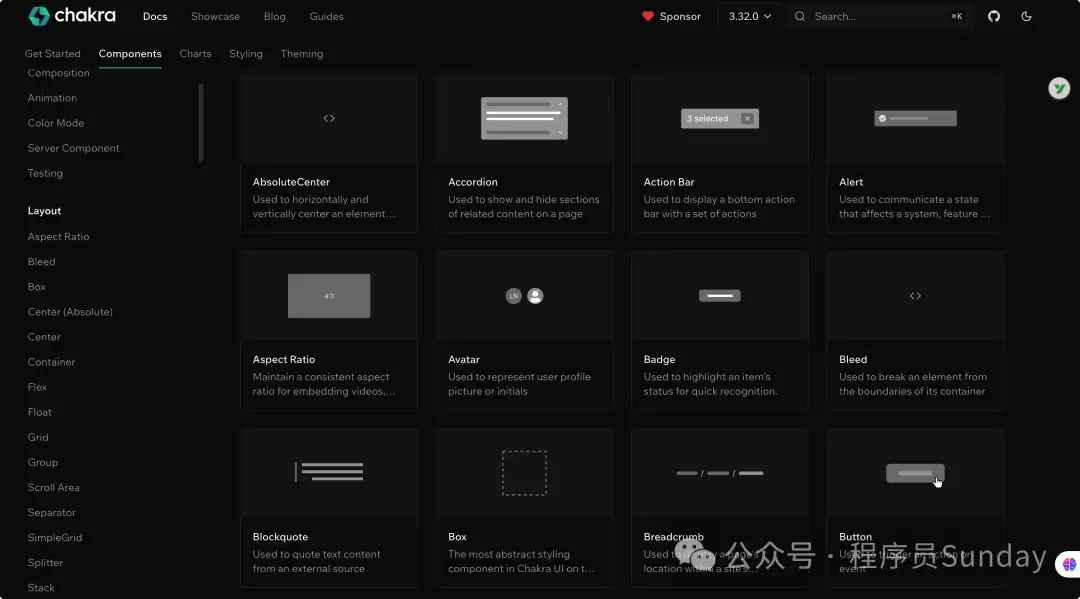
Task: Click the heart icon on Sponsor button
Action: point(647,16)
